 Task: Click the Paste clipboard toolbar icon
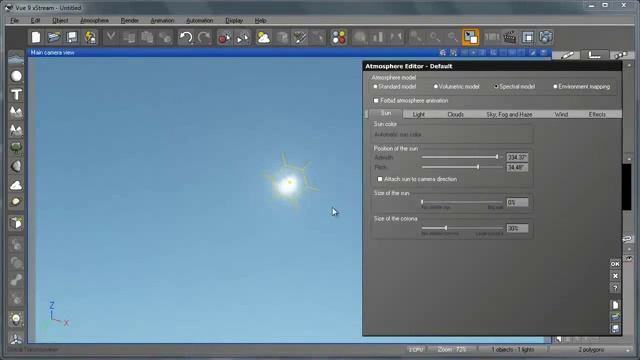[147, 38]
